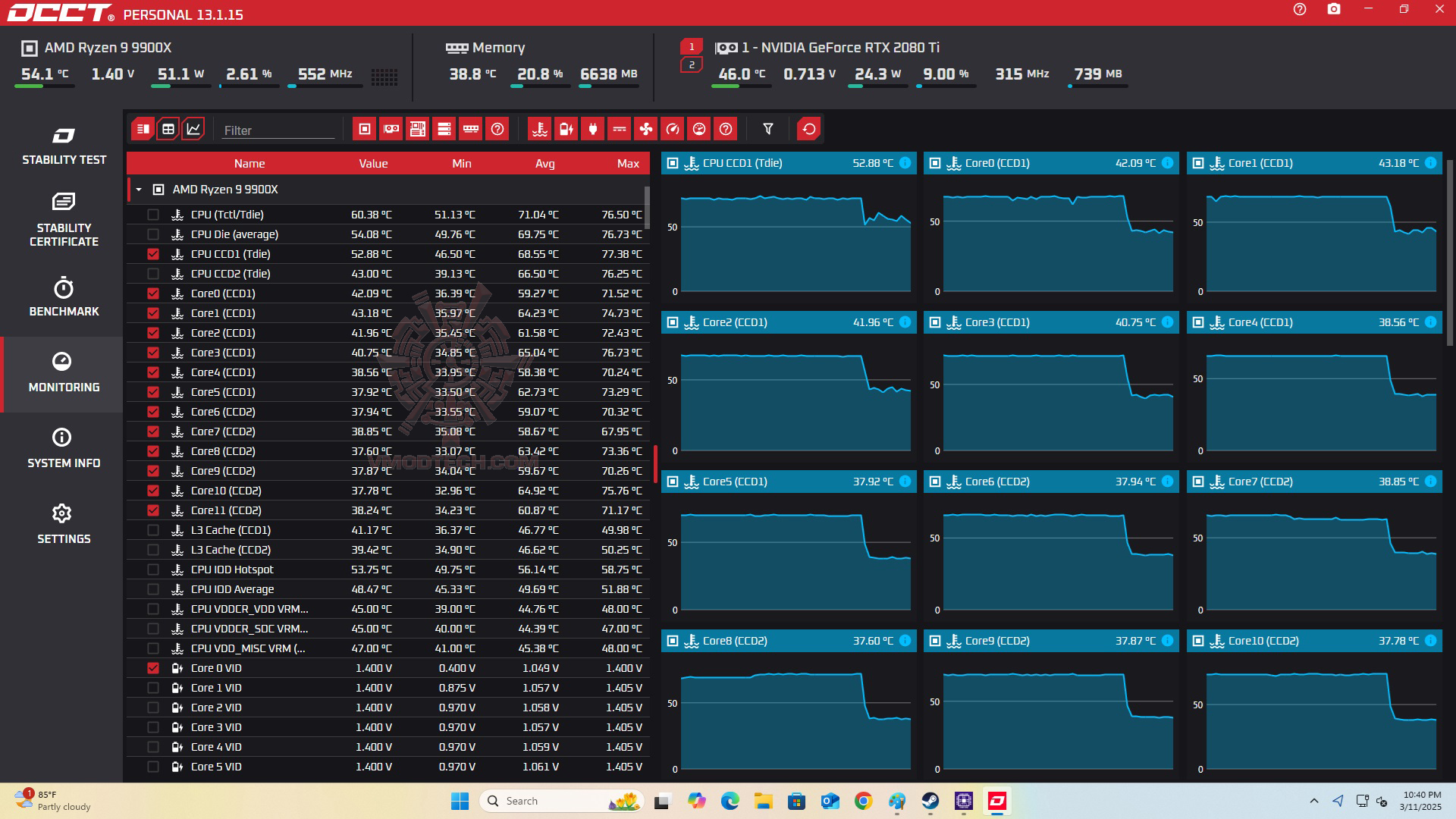This screenshot has height=819, width=1456.
Task: Click the fan sensor filter icon
Action: [645, 129]
